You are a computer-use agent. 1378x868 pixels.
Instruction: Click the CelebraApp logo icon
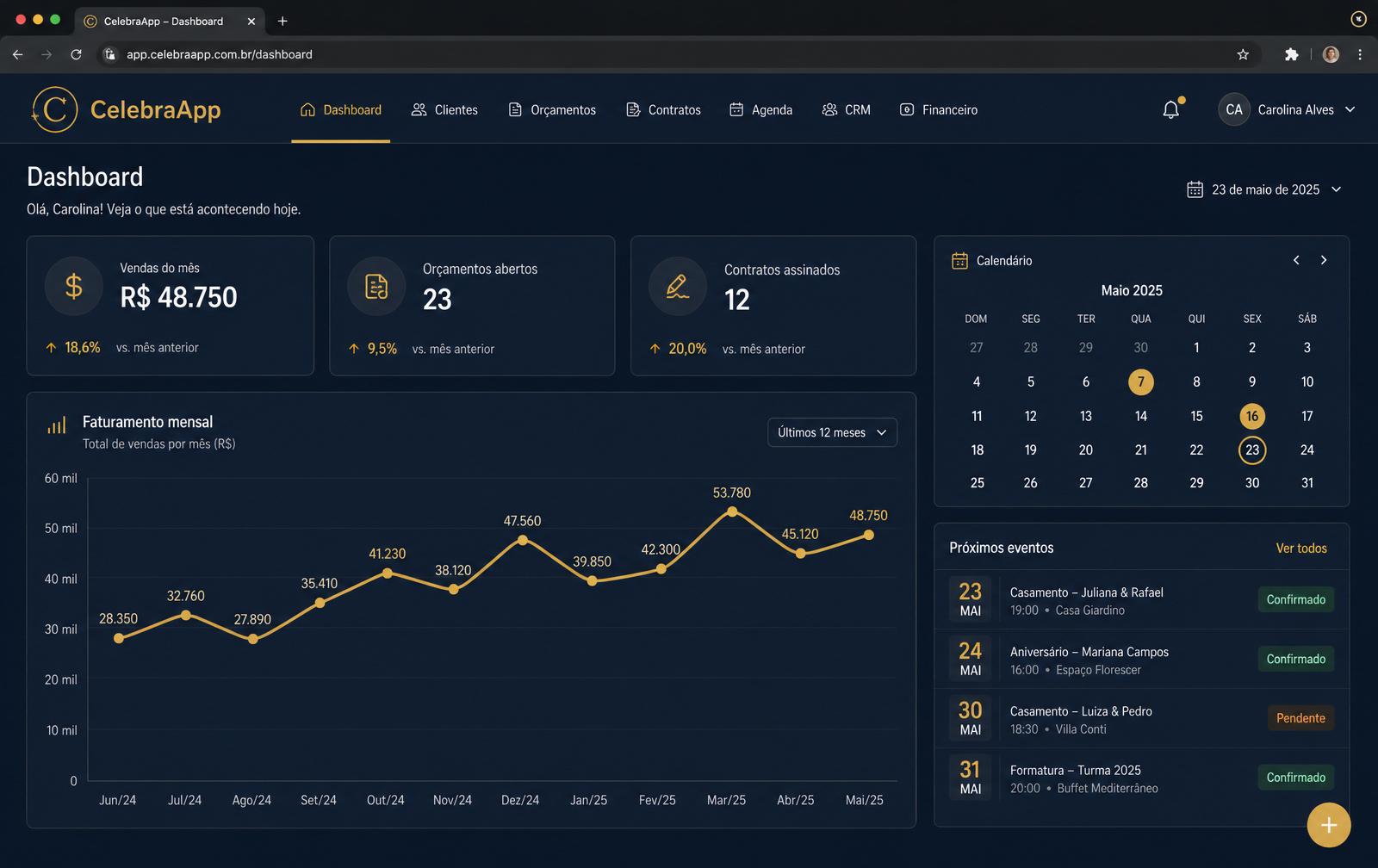point(54,109)
